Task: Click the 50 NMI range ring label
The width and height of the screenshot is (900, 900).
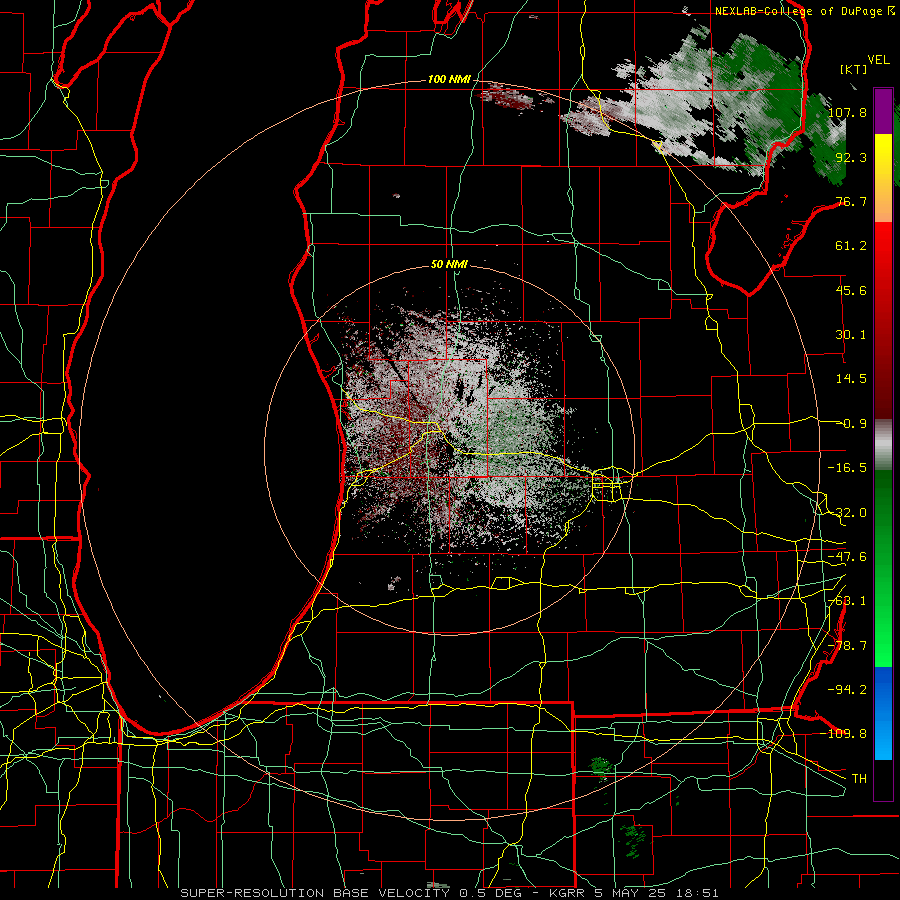Action: point(449,264)
